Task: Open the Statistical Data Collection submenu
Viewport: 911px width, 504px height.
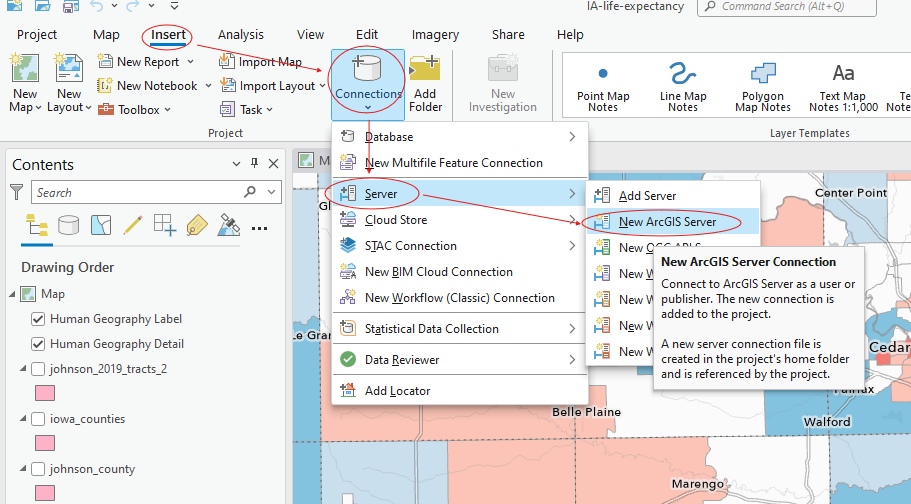Action: pos(460,328)
